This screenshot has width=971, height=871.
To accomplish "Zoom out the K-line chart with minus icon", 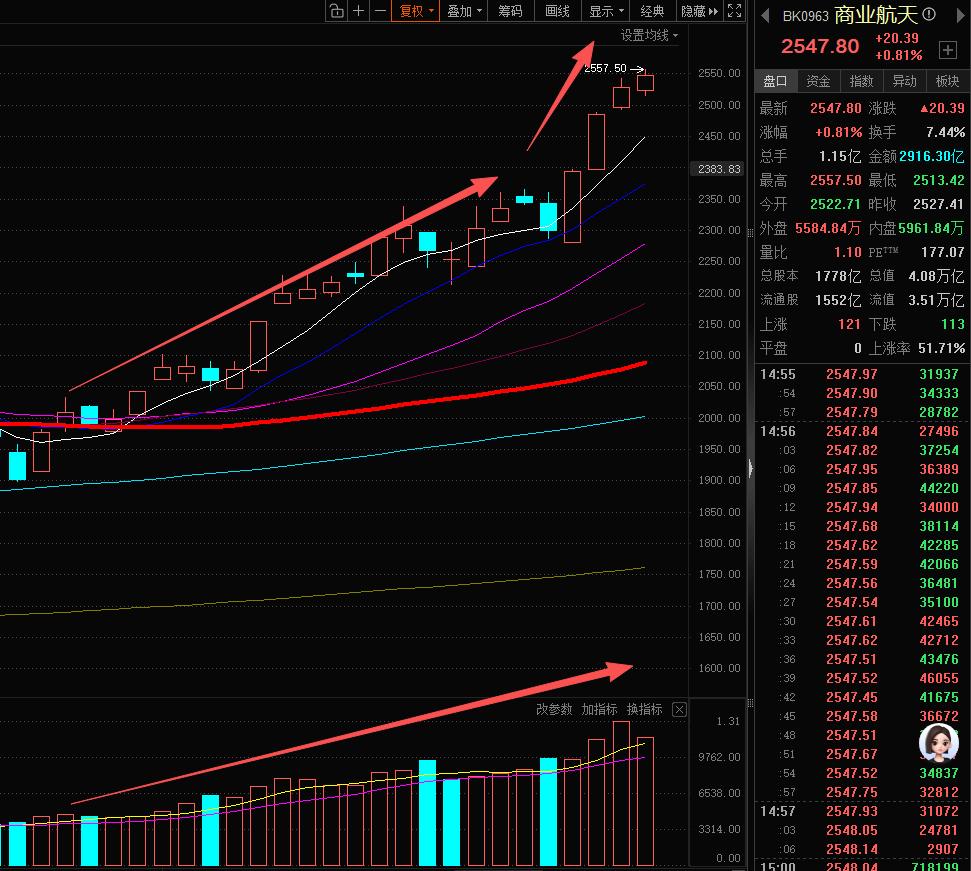I will (x=380, y=11).
